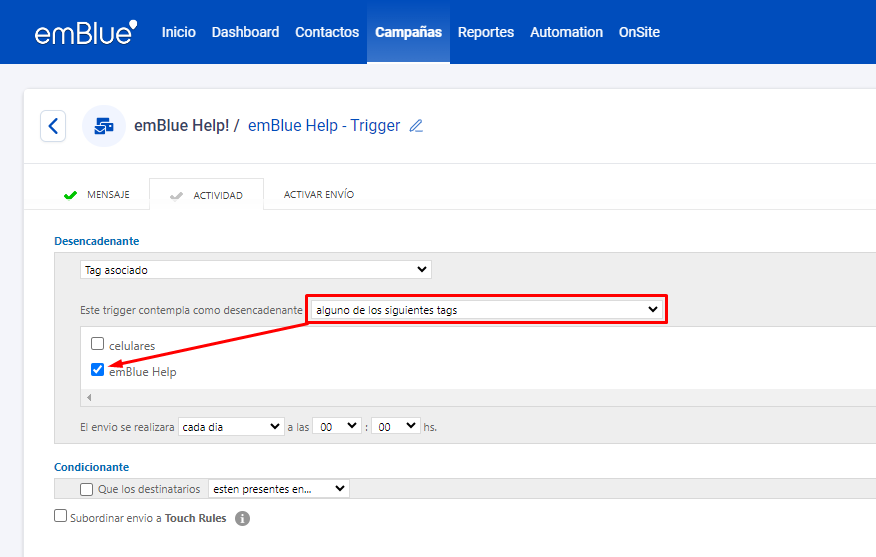Click the campaign email icon beside emBlue Help!
This screenshot has width=876, height=557.
point(104,126)
